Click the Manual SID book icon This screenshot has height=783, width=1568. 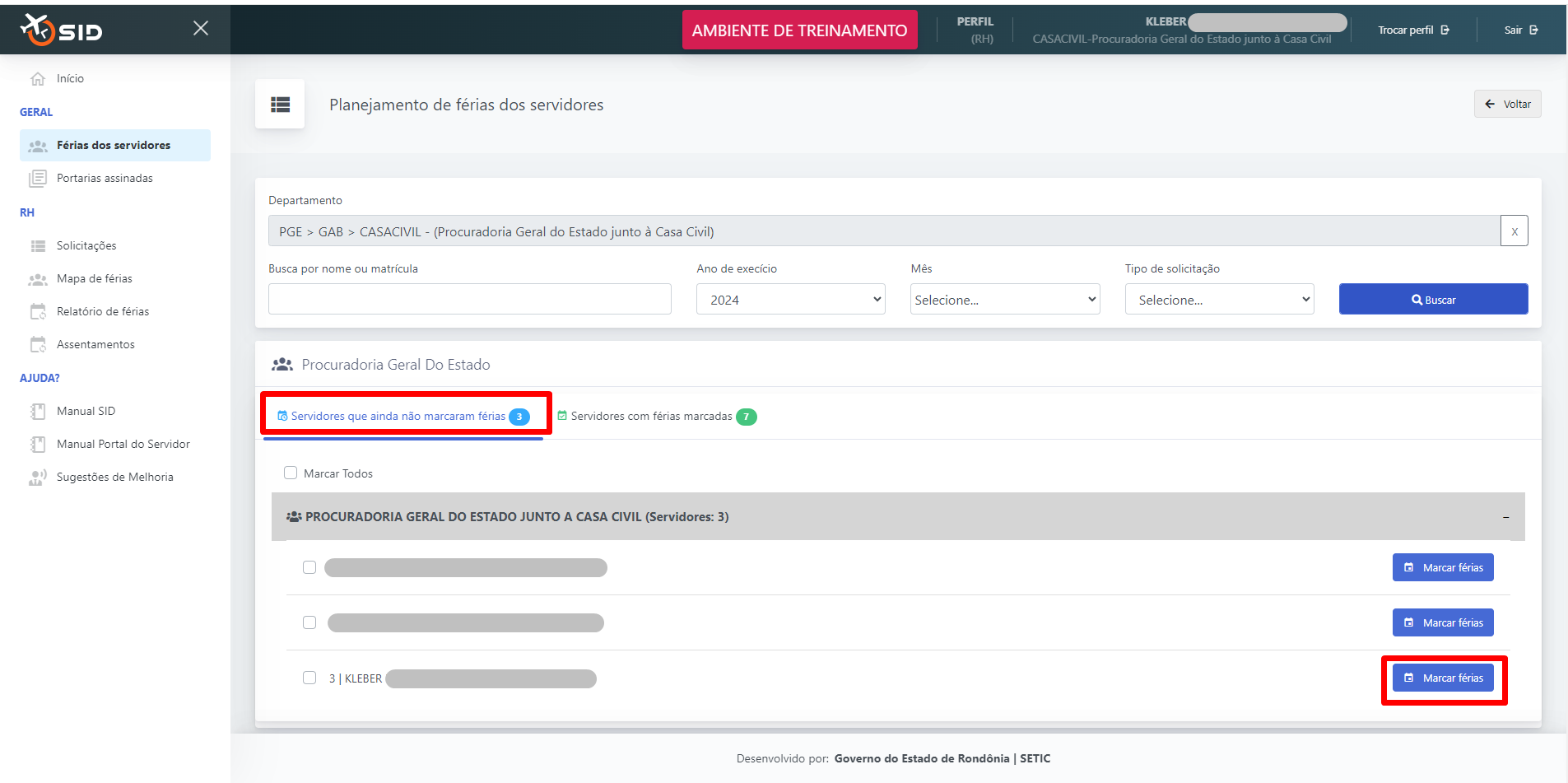pos(38,412)
